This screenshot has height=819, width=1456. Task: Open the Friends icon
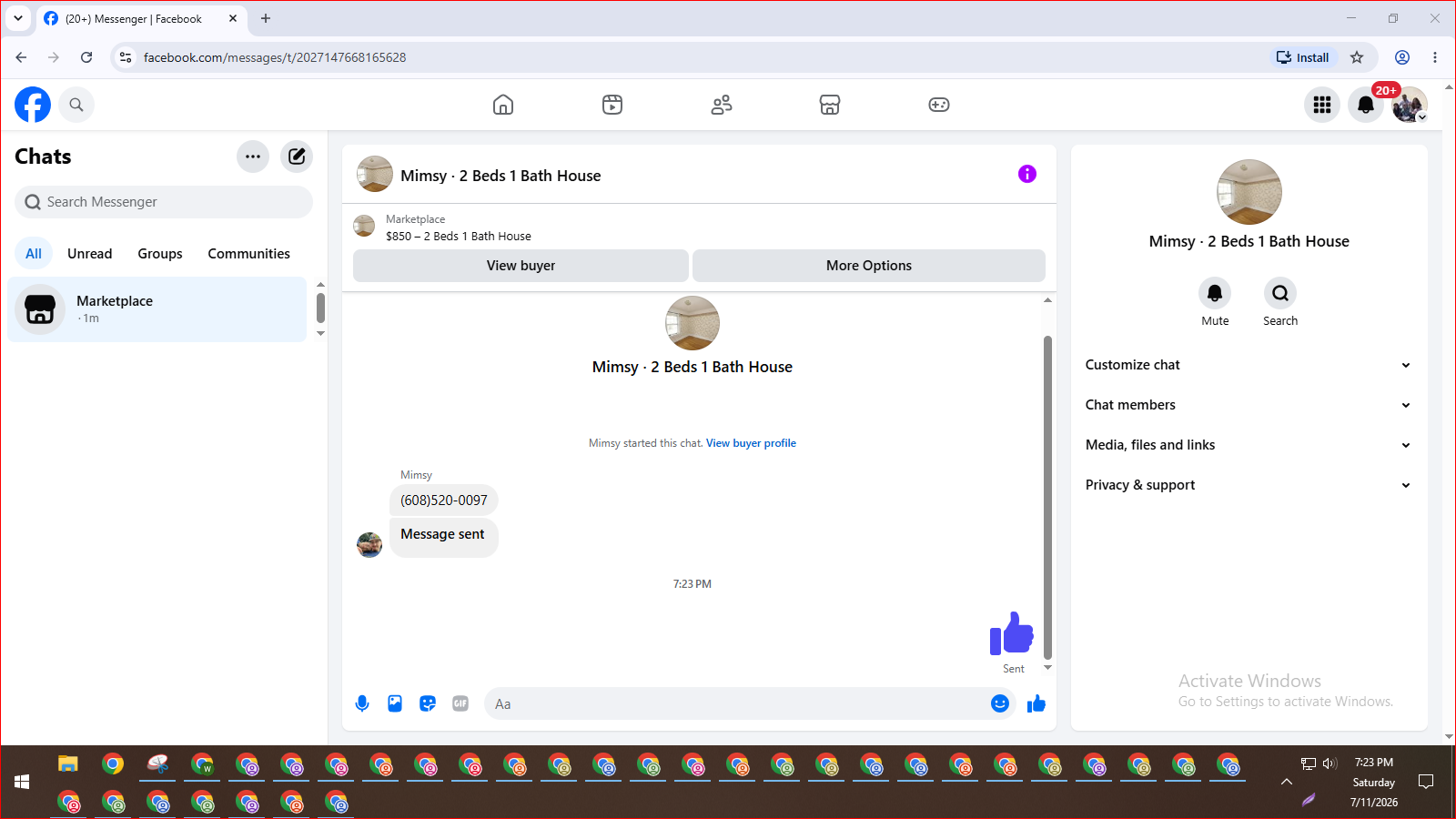pyautogui.click(x=722, y=105)
